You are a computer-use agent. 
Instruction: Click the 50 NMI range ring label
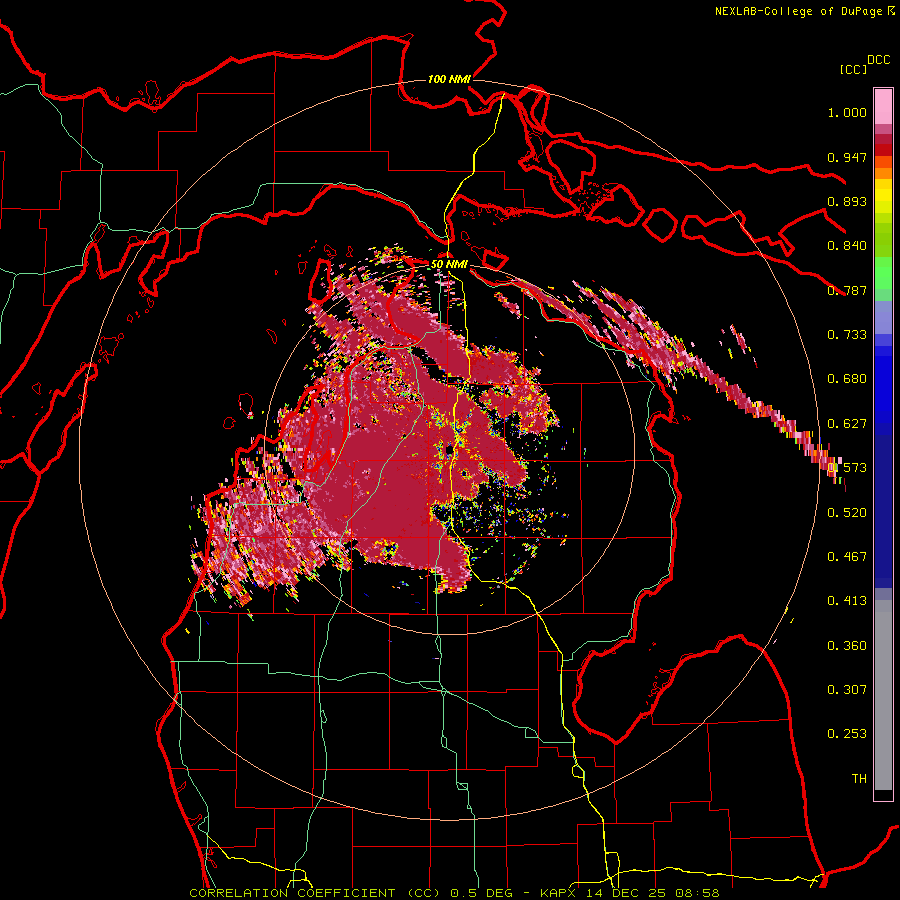tap(449, 264)
